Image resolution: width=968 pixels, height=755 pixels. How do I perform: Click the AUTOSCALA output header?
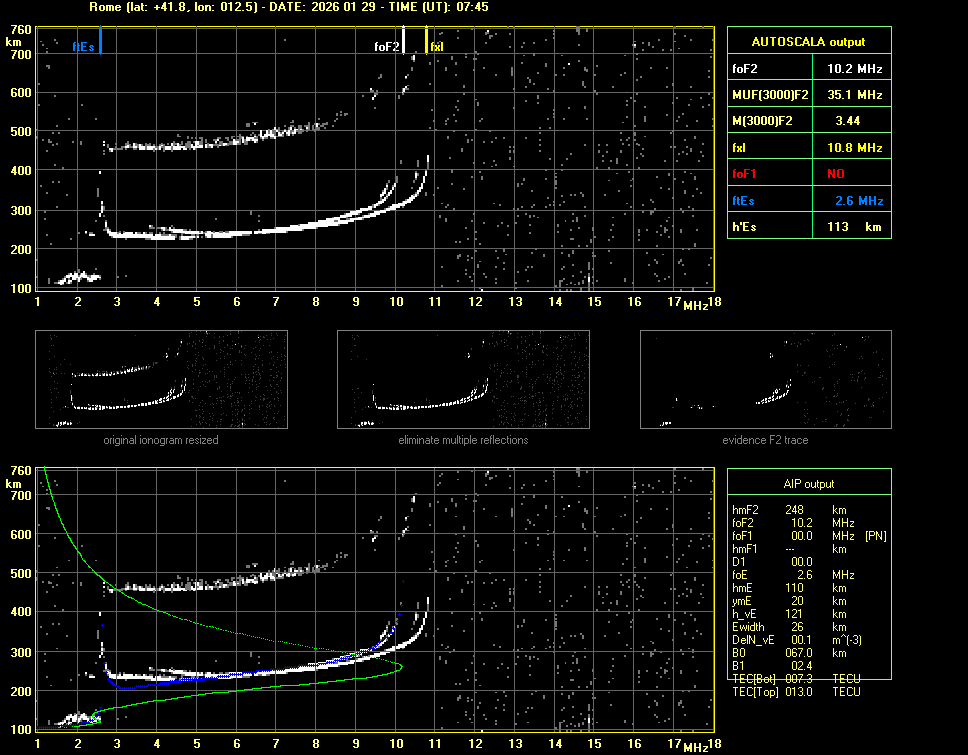point(808,42)
